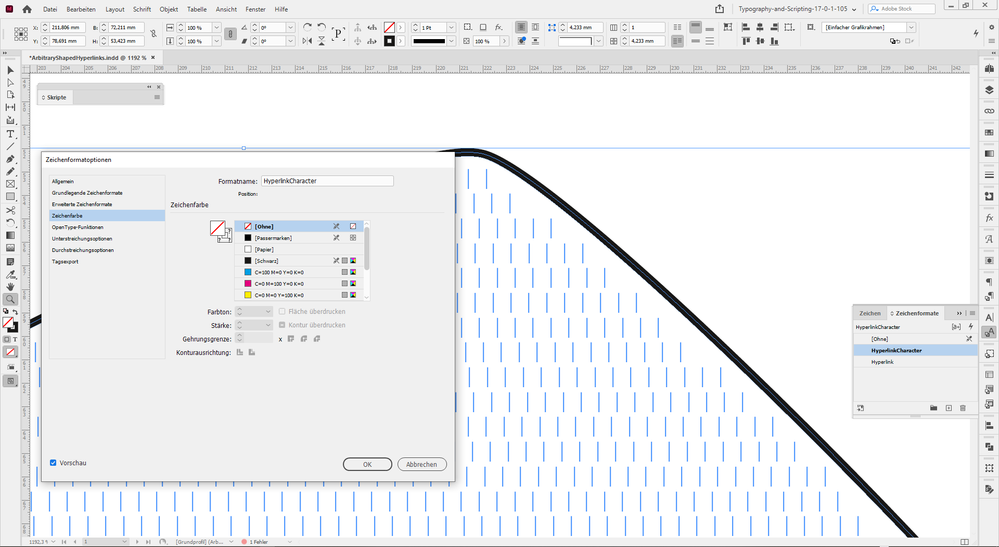The image size is (999, 547).
Task: Toggle the Vorschau checkbox
Action: click(x=54, y=463)
